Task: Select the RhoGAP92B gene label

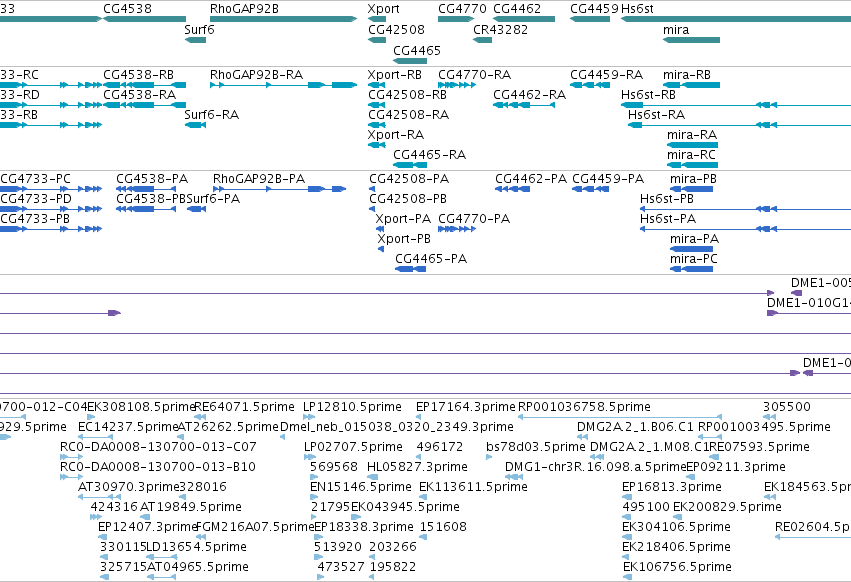Action: point(244,9)
